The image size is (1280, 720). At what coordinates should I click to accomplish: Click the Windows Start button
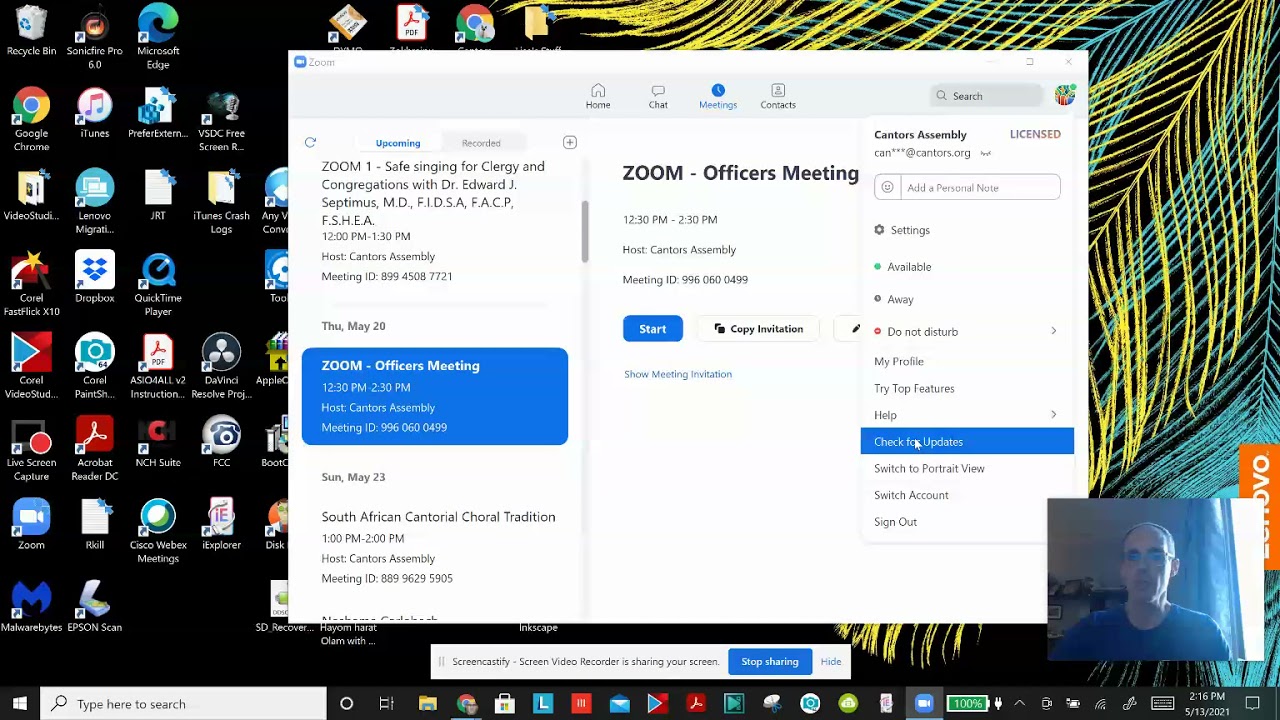click(19, 704)
